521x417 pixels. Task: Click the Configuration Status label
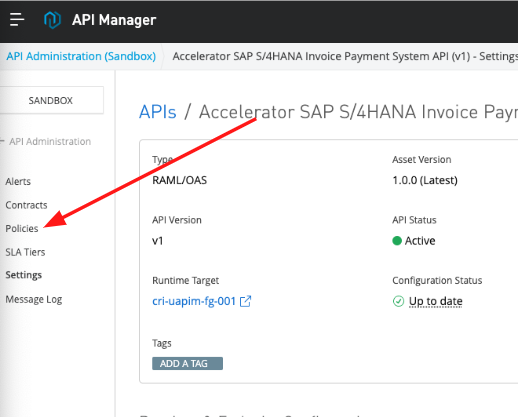click(x=437, y=281)
